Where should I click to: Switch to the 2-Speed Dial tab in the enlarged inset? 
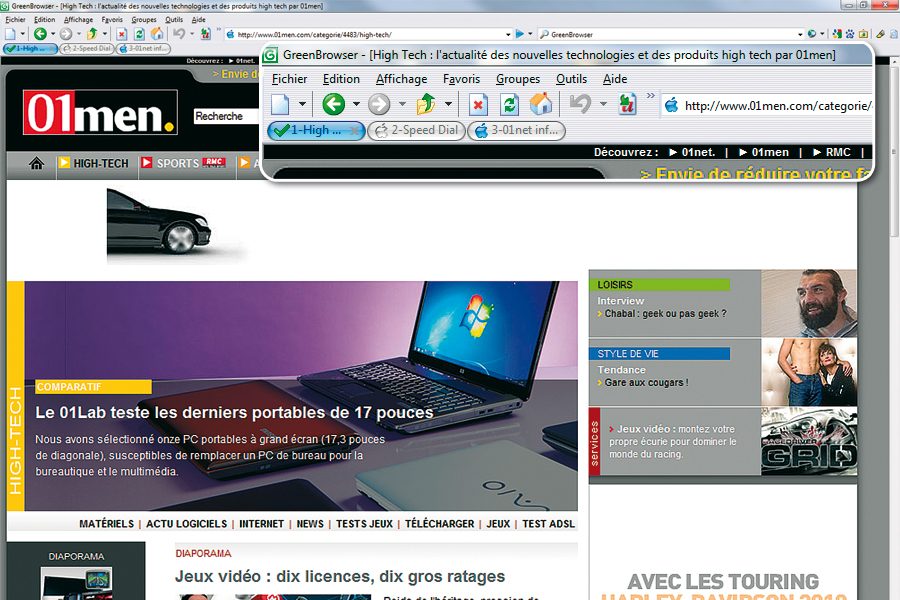point(416,131)
